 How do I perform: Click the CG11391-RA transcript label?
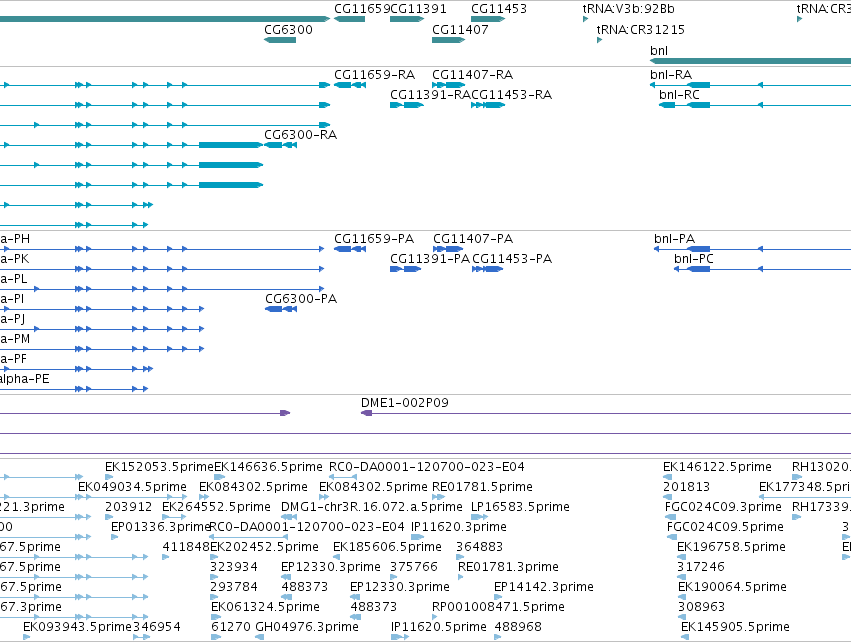430,94
